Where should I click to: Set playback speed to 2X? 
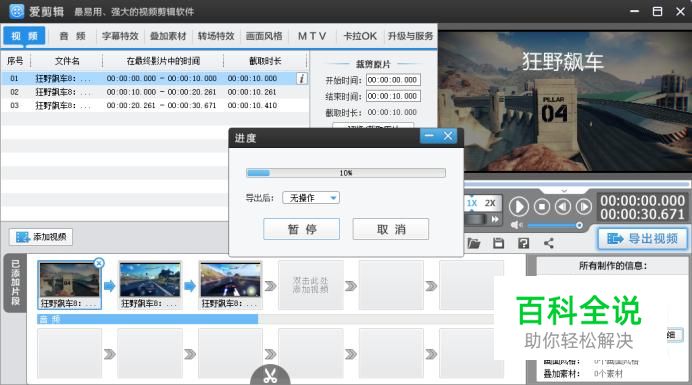click(x=490, y=203)
